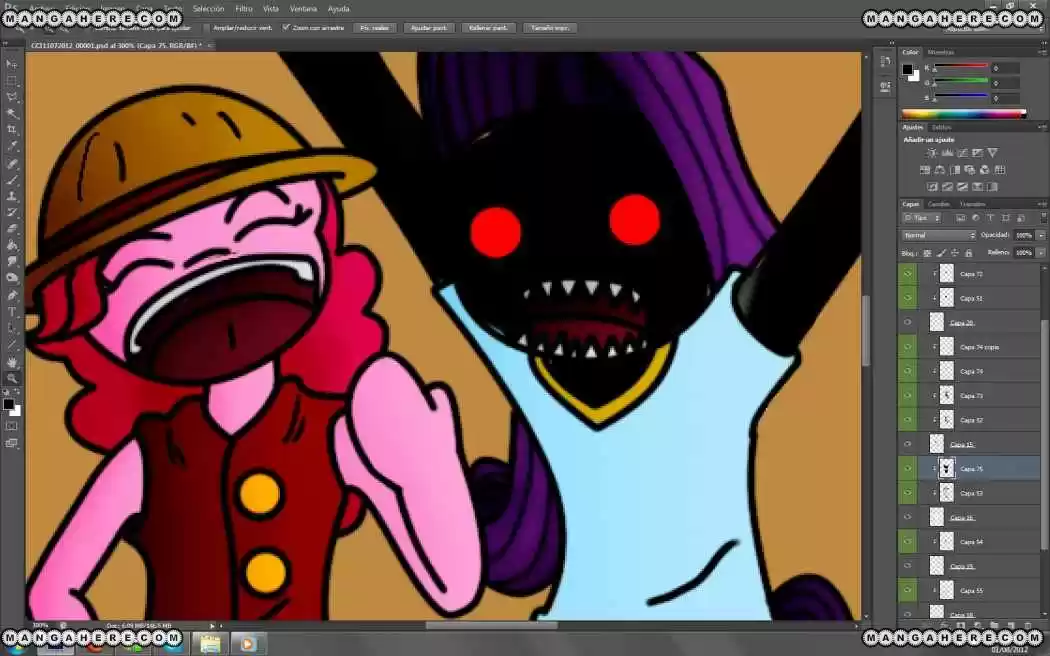Image resolution: width=1050 pixels, height=656 pixels.
Task: Click the toolbar foreground color swatch
Action: coord(9,404)
